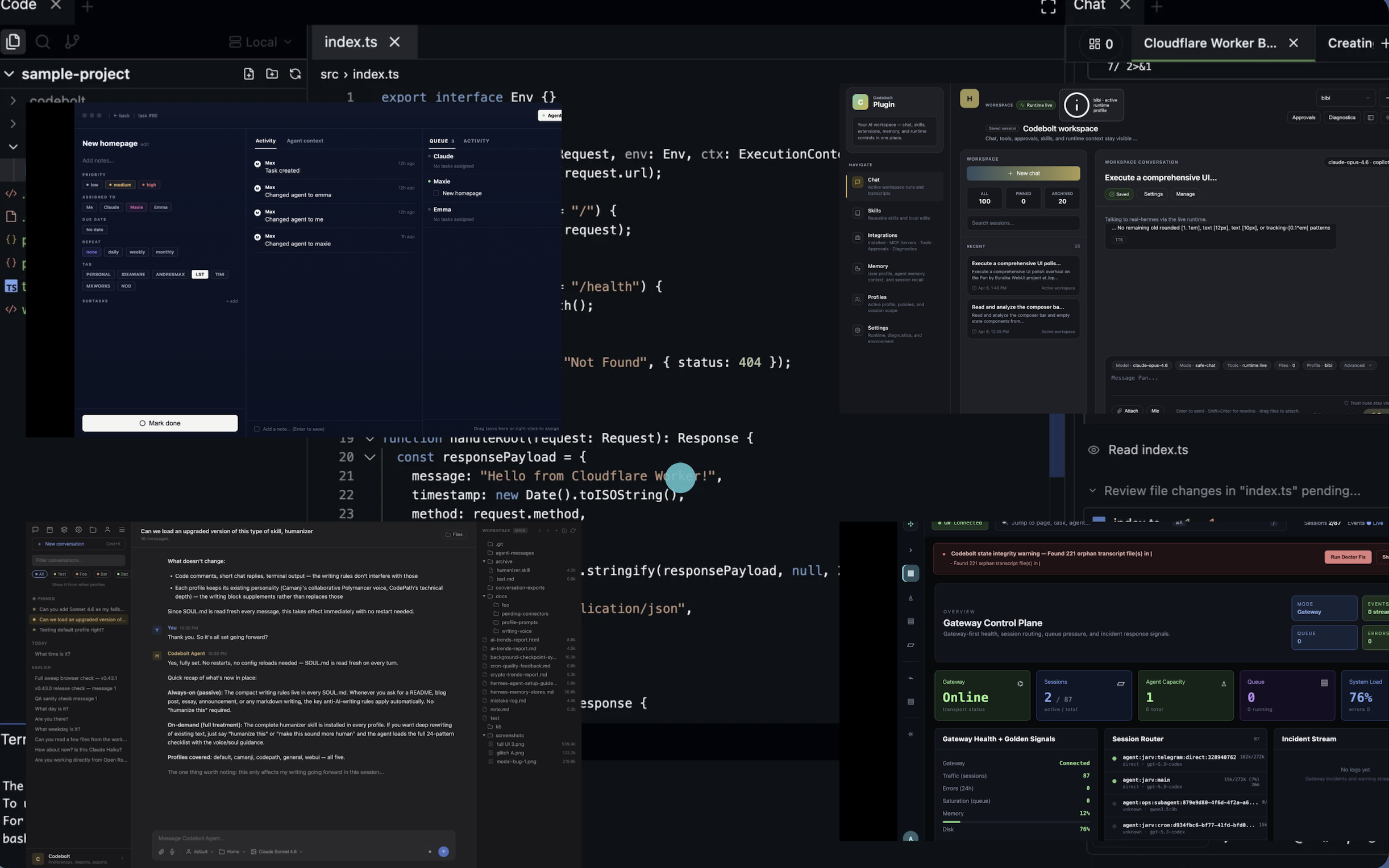Click the paperclip attach icon in Message Codebolt Agent box
Viewport: 1389px width, 868px height.
point(161,852)
